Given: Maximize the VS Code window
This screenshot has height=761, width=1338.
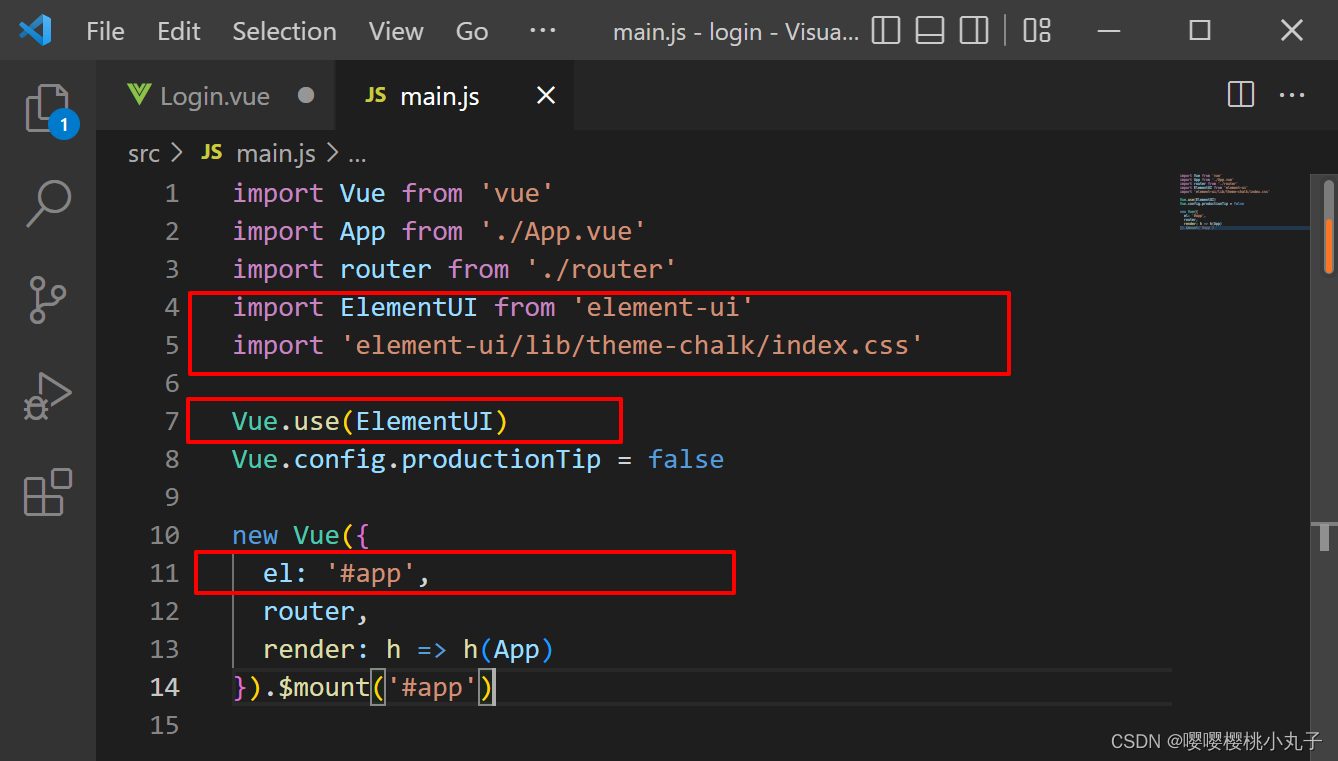Looking at the screenshot, I should pos(1200,30).
